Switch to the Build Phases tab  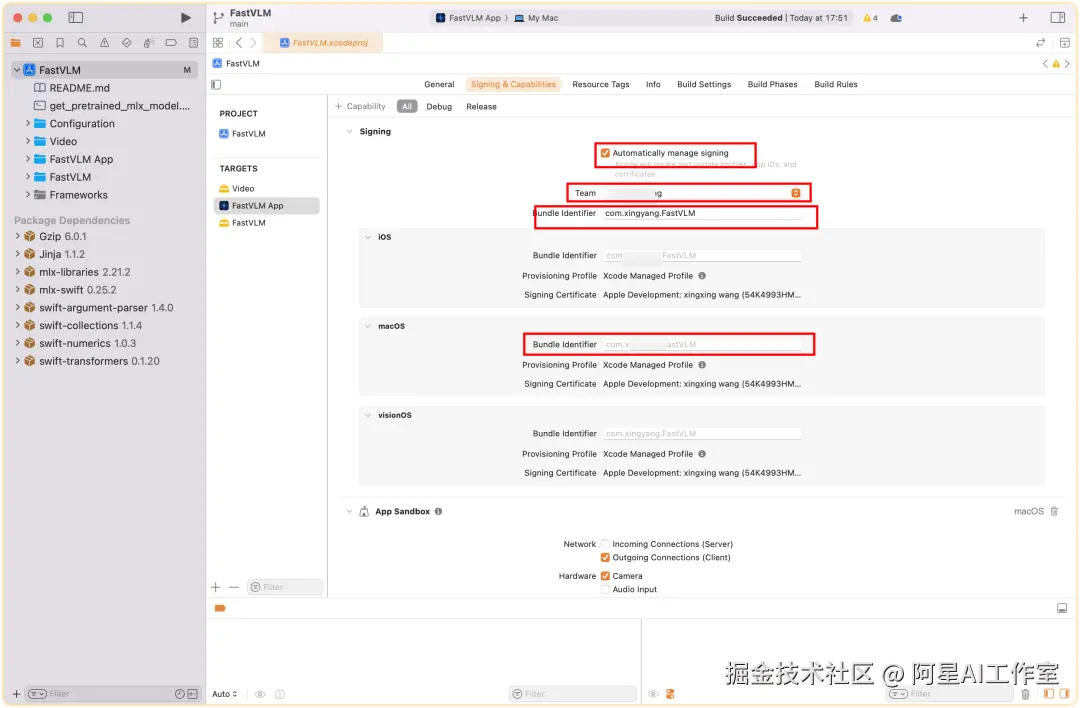point(772,84)
